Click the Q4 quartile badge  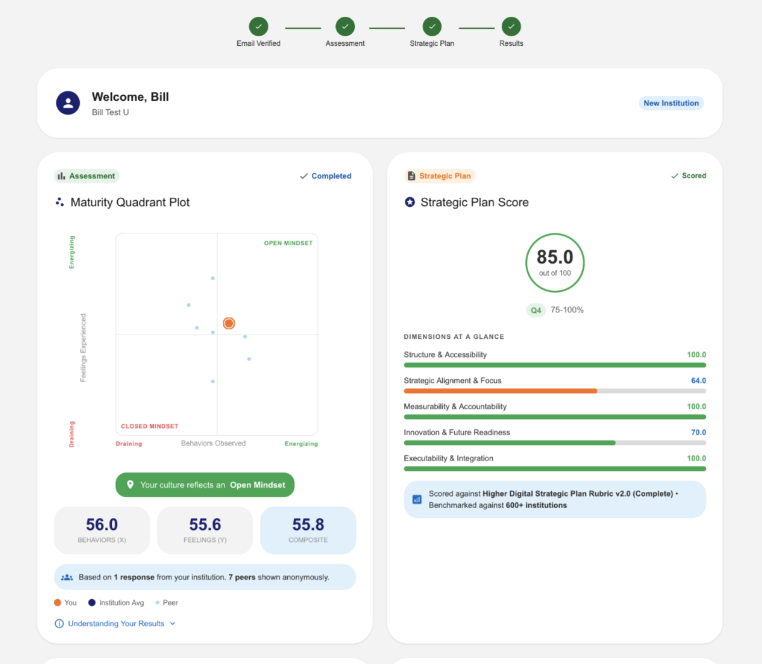point(536,310)
